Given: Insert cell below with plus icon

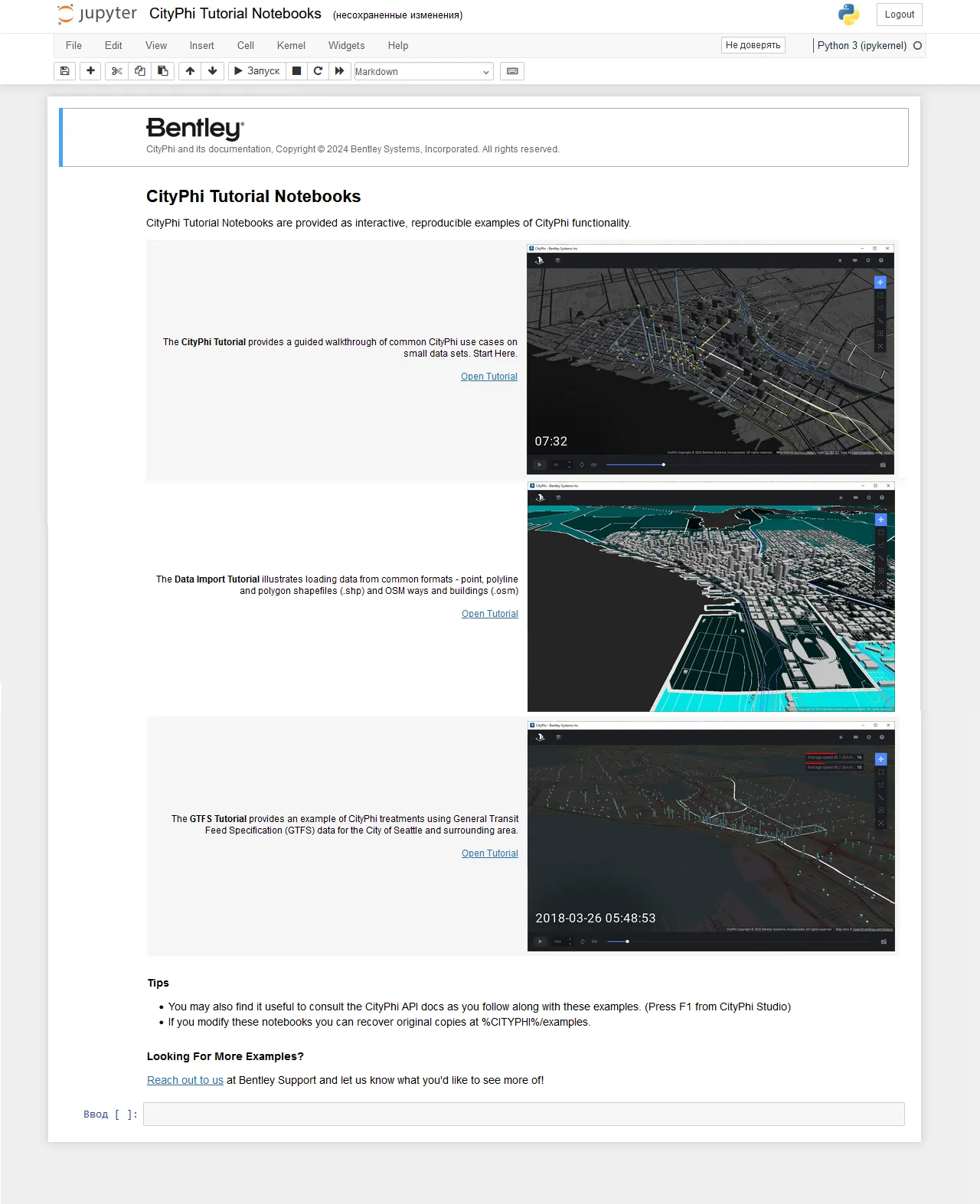Looking at the screenshot, I should [x=90, y=71].
